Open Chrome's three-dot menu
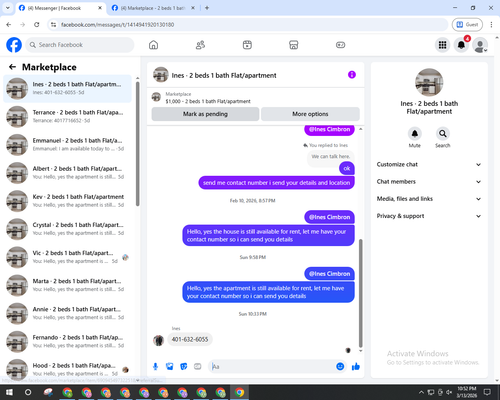Screen dimensions: 500x400 491,24
